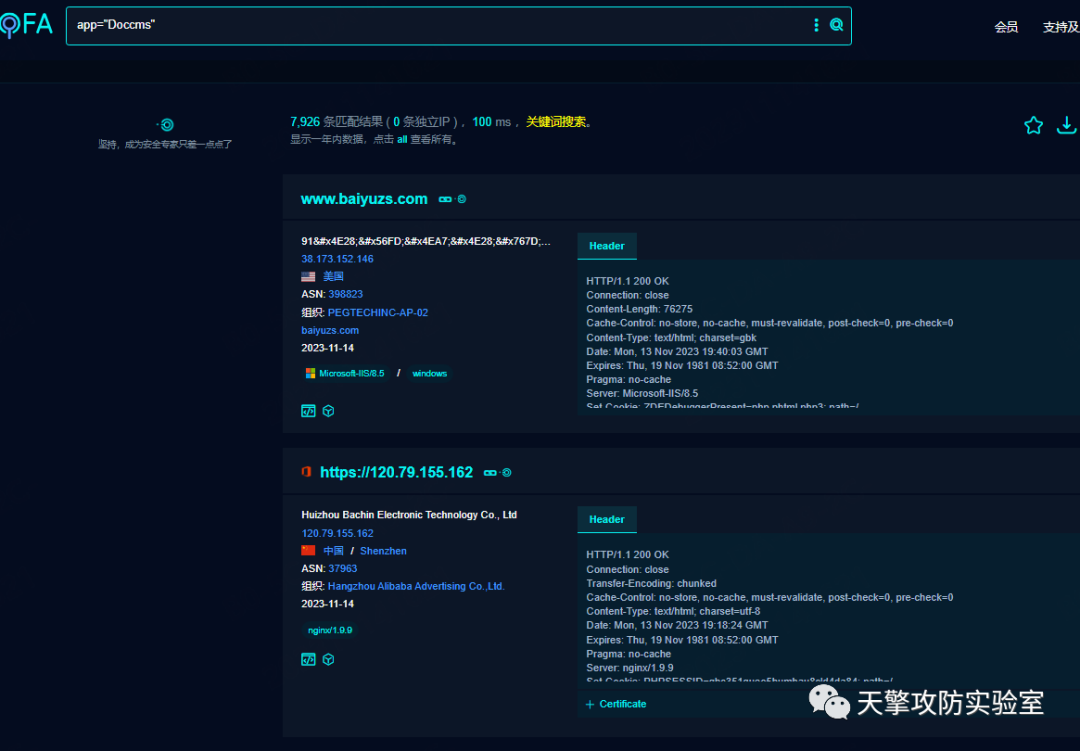Click ASN 398823
The image size is (1080, 751).
pos(345,294)
